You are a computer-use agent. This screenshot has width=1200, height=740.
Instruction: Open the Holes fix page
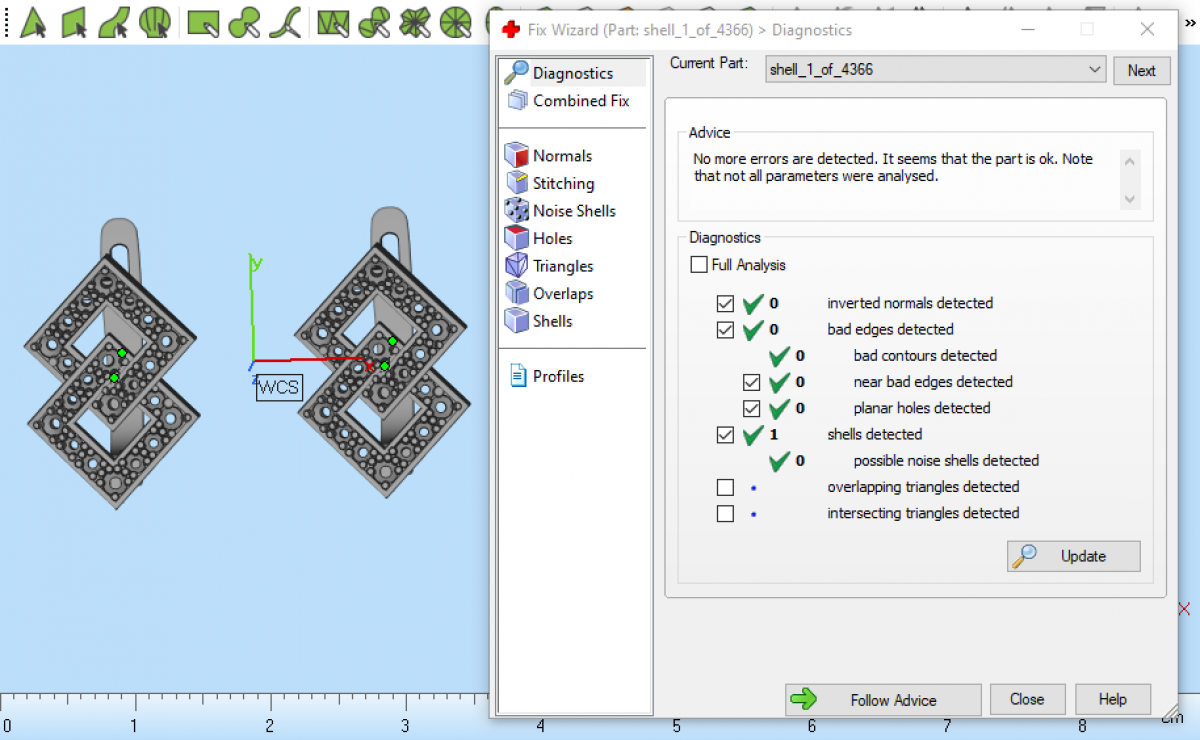[x=552, y=239]
